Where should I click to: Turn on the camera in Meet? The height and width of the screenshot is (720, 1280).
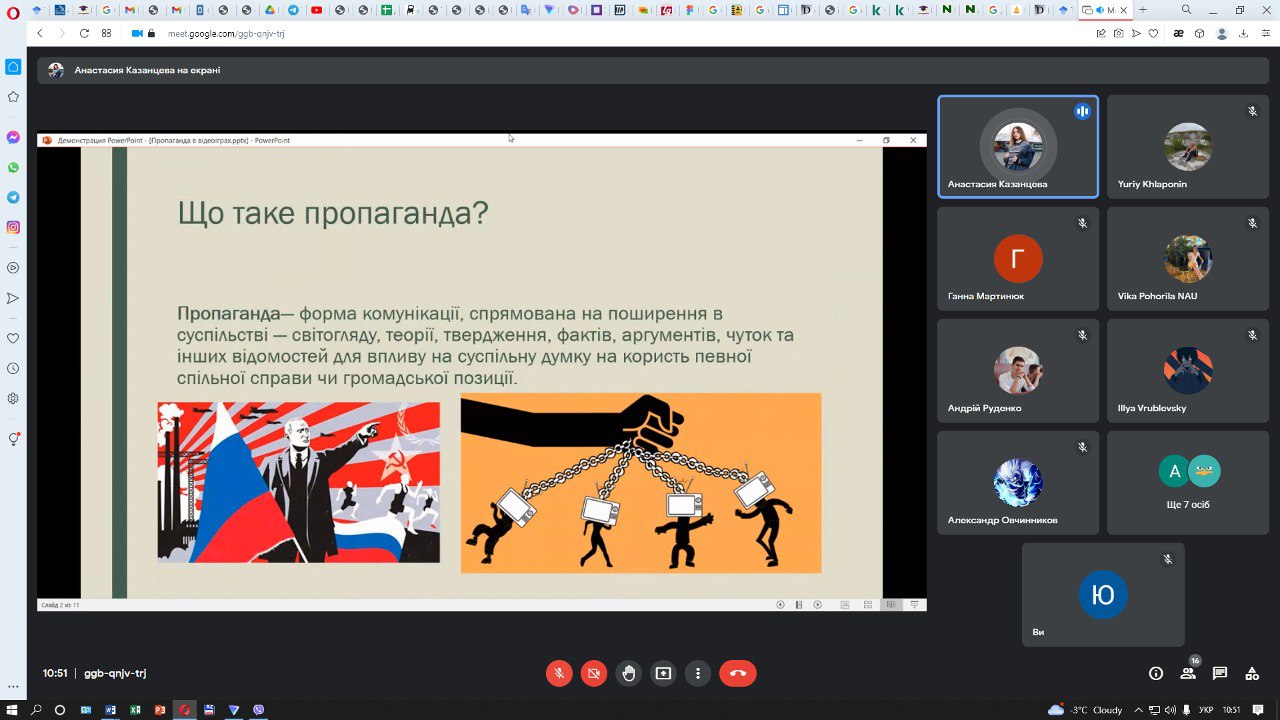tap(593, 673)
